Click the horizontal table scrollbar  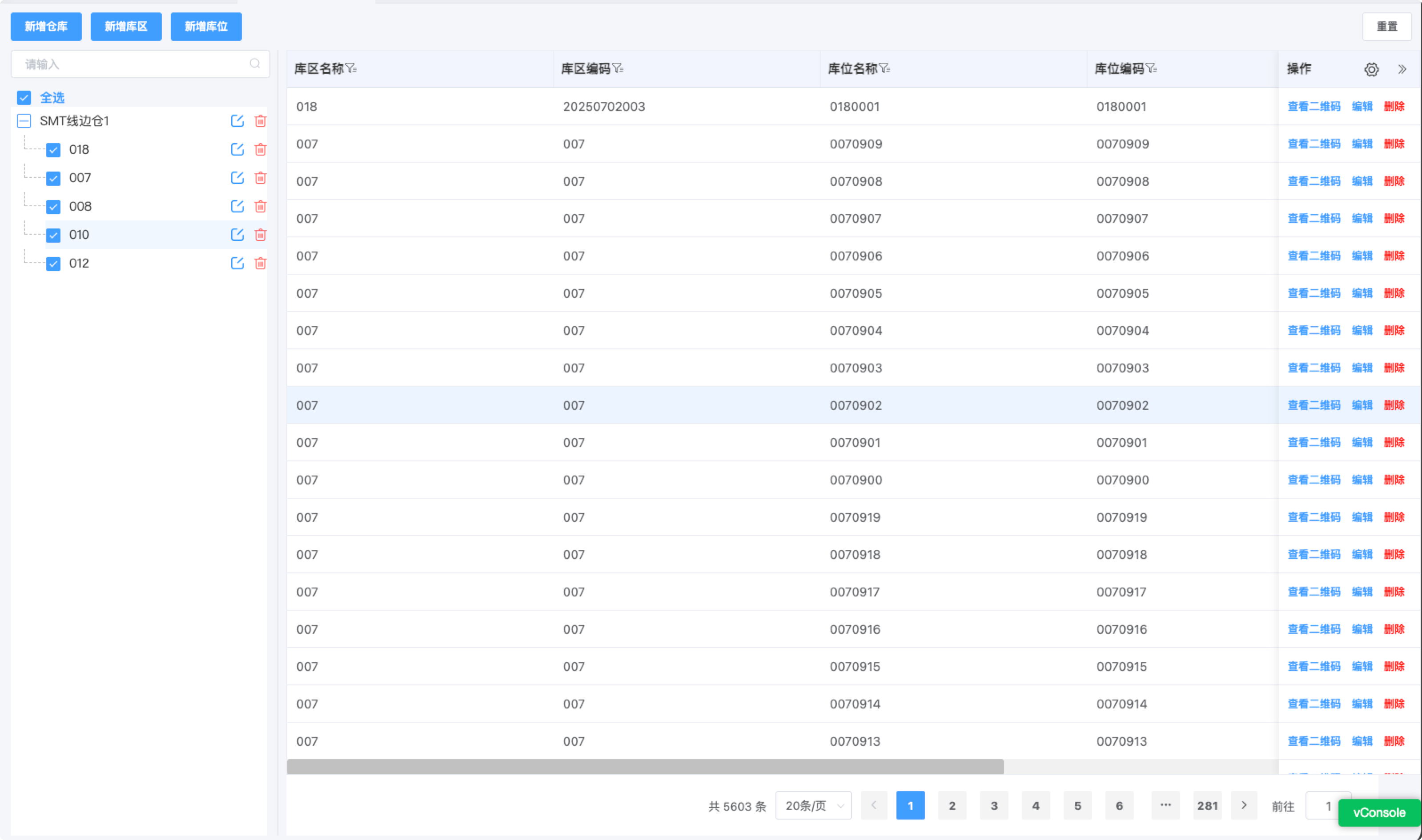tap(645, 767)
